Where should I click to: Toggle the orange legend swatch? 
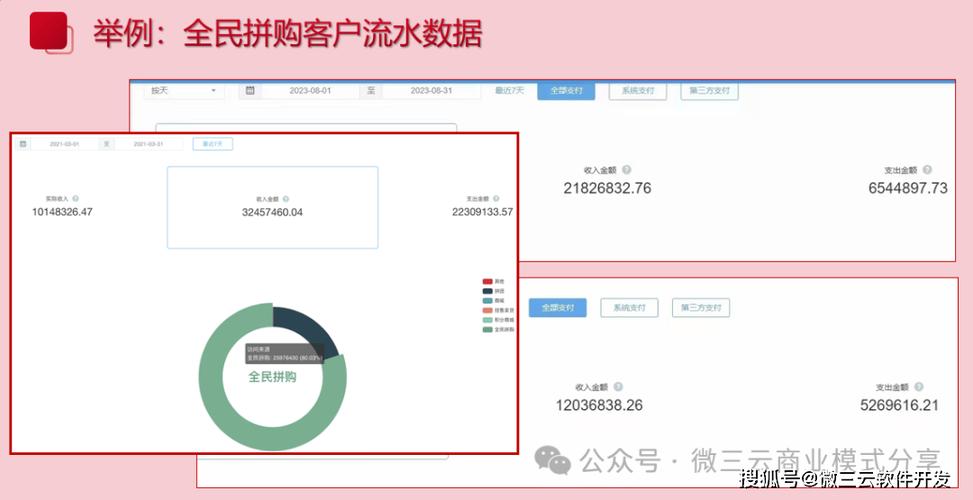point(488,310)
